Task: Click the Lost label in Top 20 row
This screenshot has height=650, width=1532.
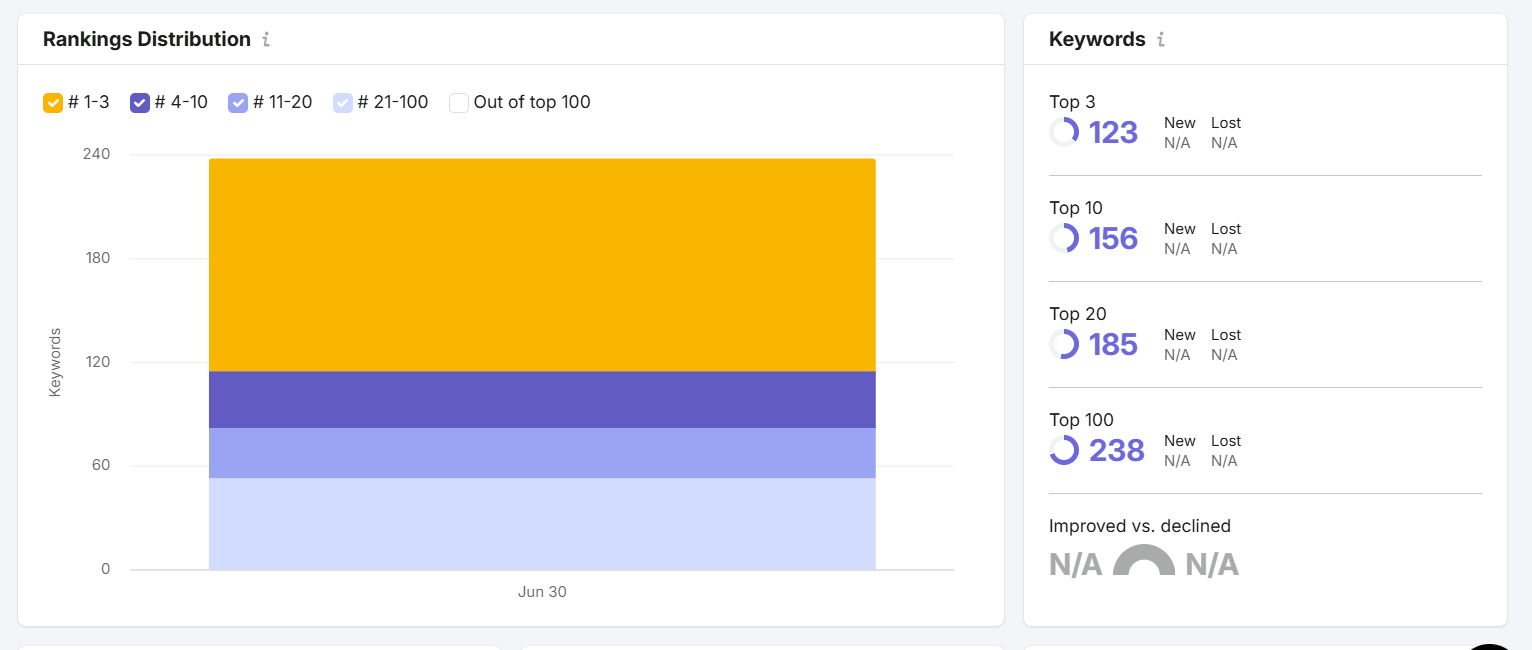Action: pos(1226,335)
